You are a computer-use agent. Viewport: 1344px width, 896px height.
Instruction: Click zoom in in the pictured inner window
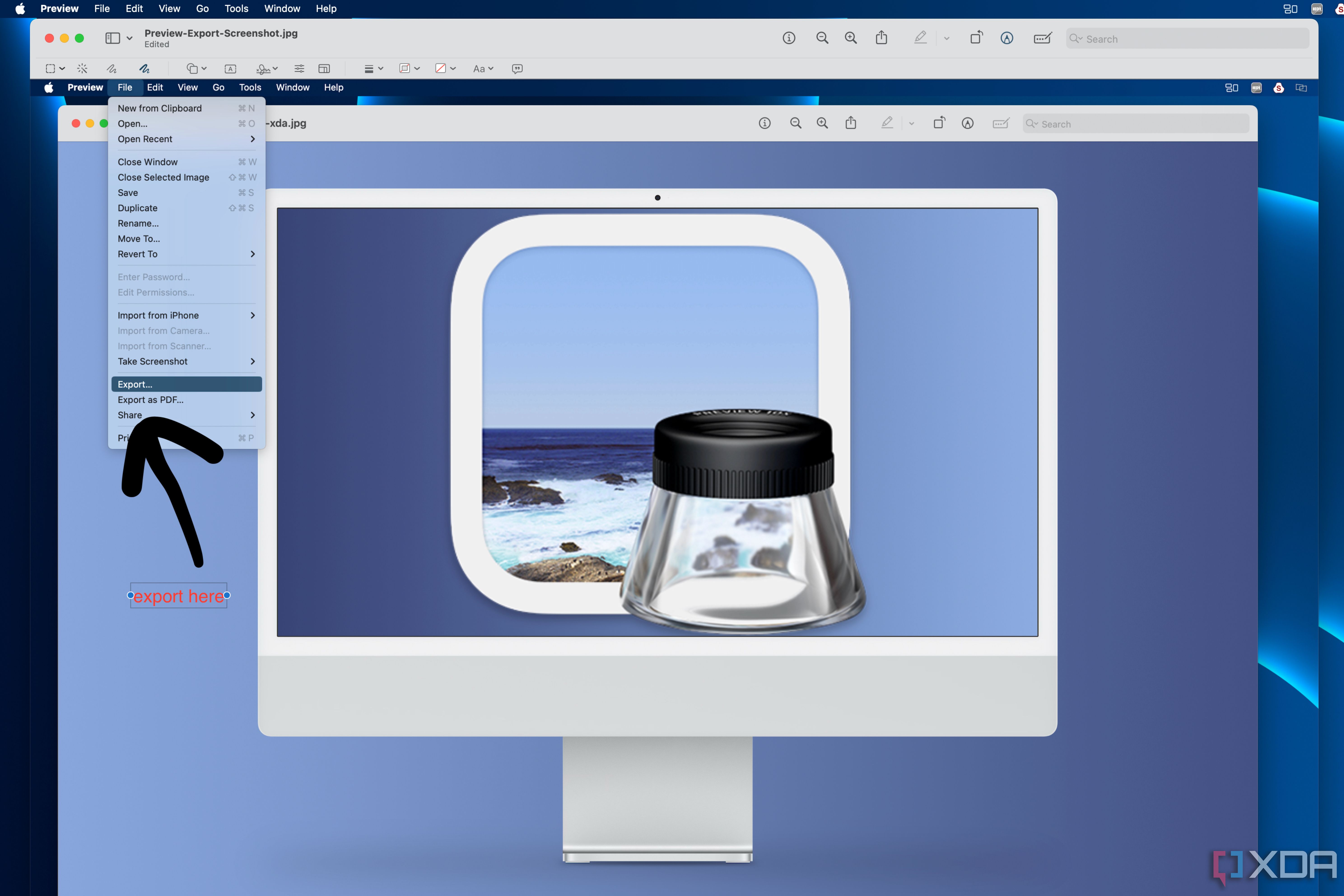[822, 123]
